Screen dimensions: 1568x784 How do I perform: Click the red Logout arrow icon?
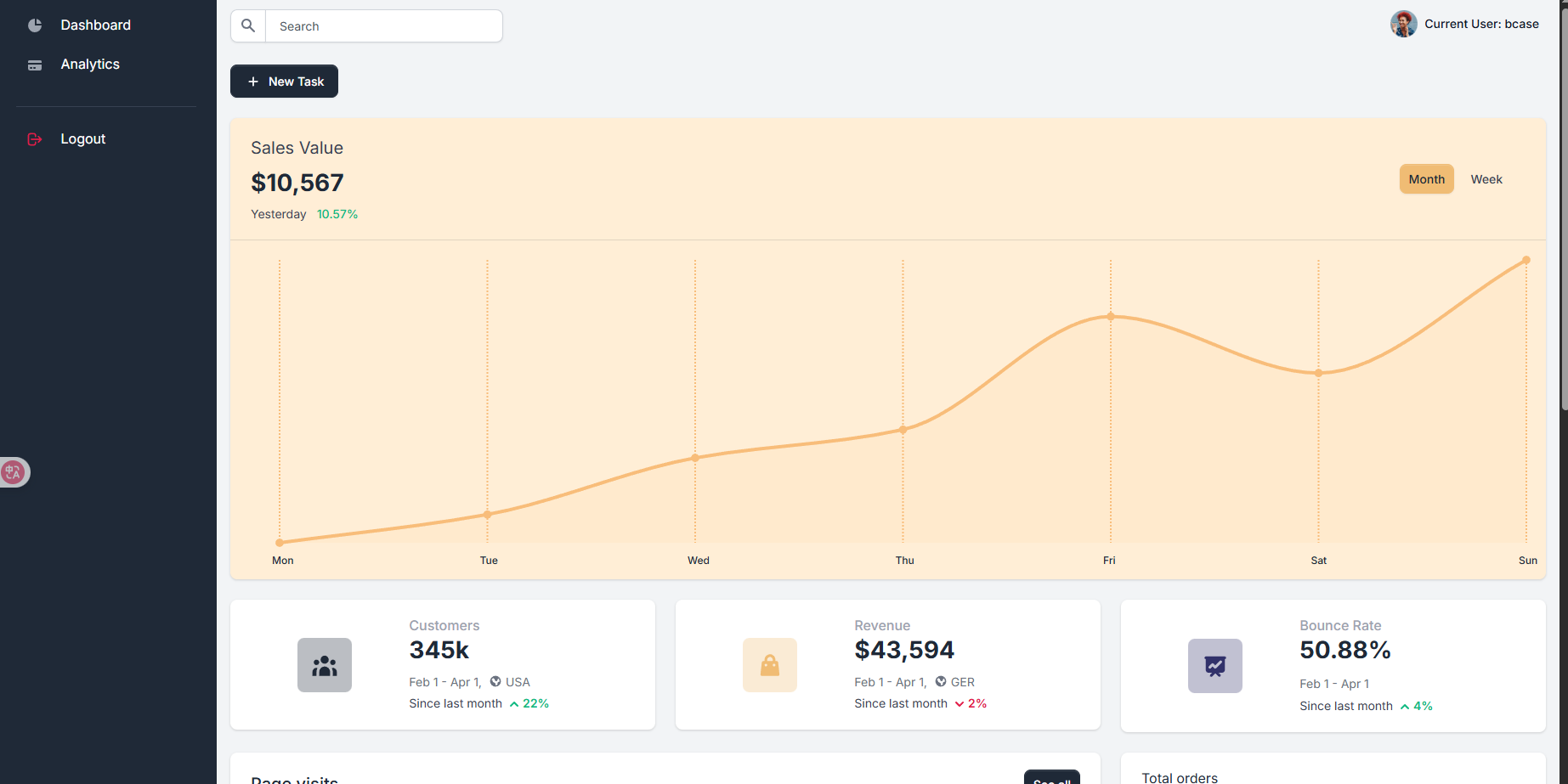point(35,139)
